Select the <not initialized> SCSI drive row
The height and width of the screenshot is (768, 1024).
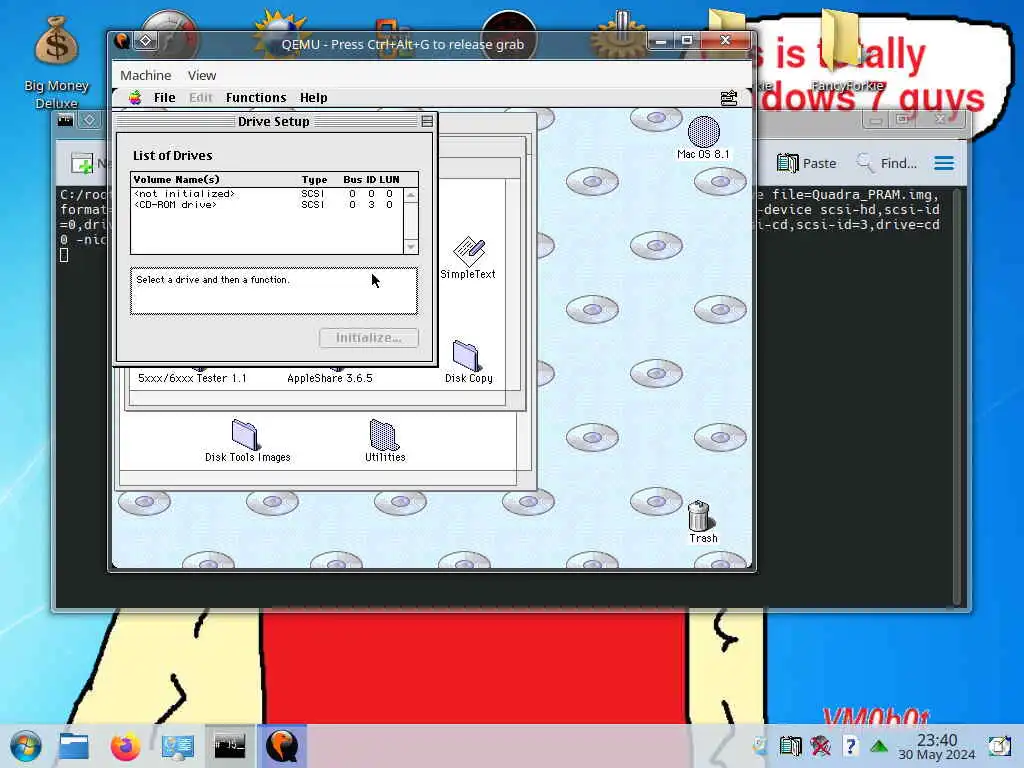[x=266, y=194]
